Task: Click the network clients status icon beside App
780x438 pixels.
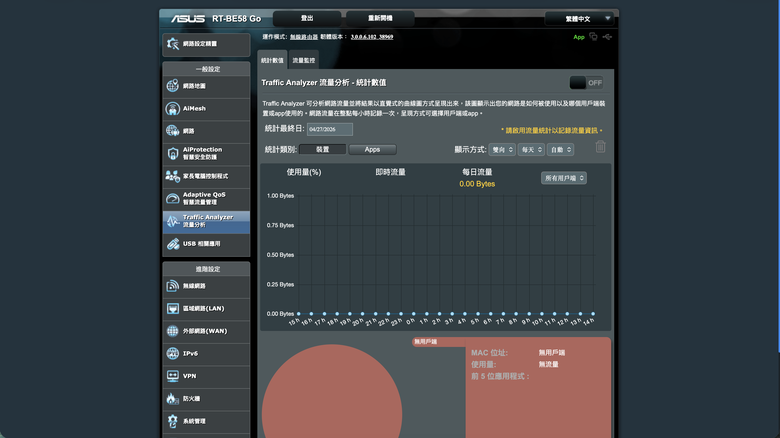Action: point(593,37)
